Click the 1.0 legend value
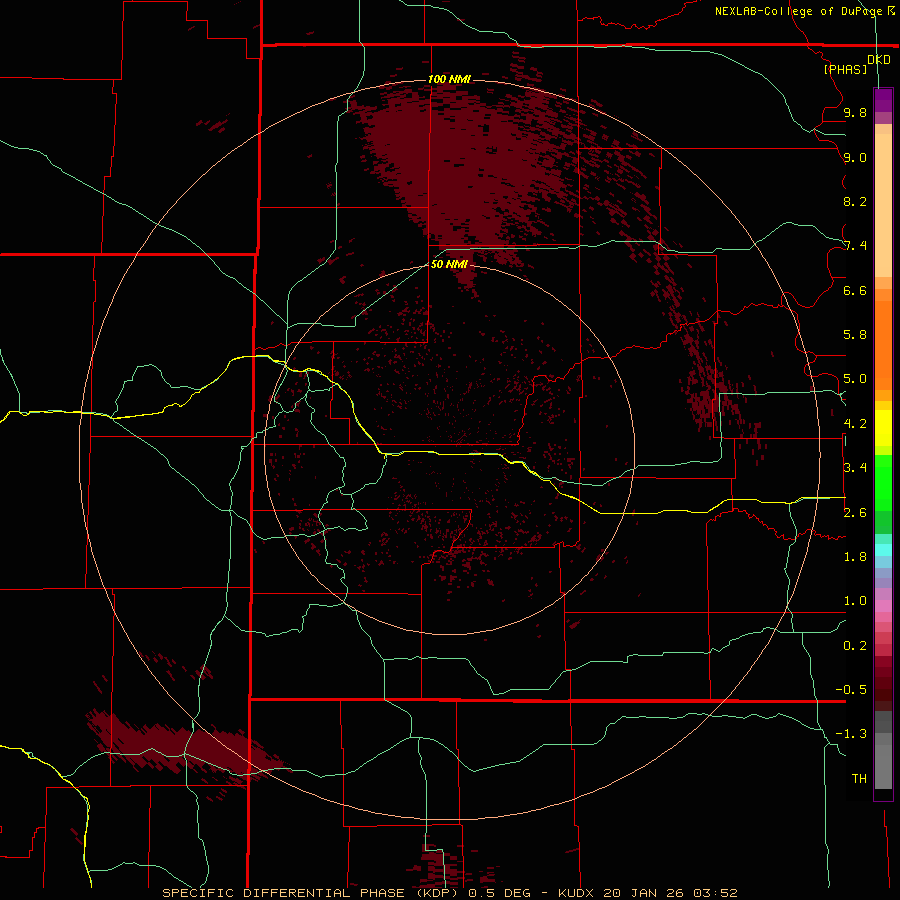This screenshot has width=900, height=900. point(855,601)
